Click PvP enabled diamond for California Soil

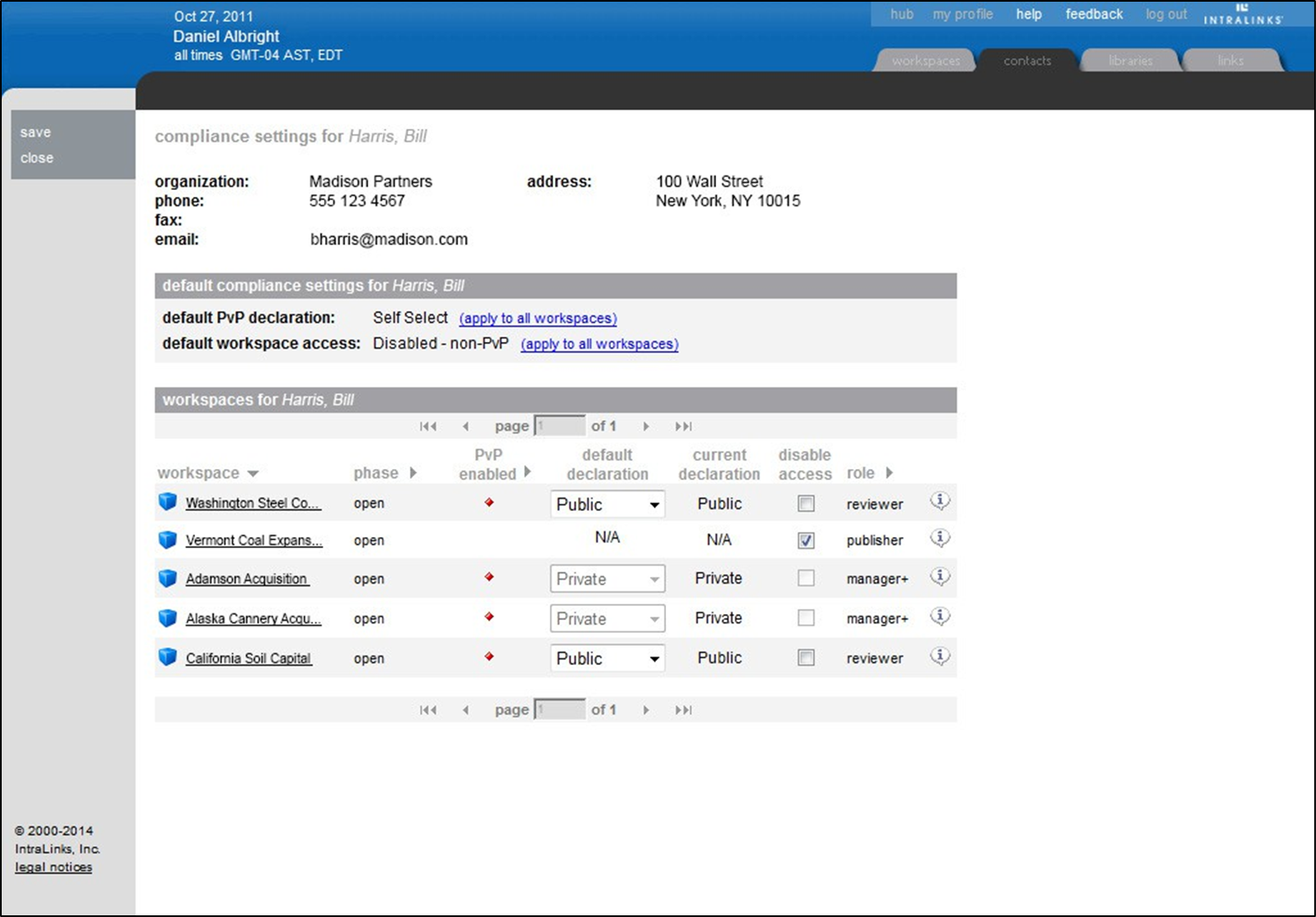tap(490, 657)
